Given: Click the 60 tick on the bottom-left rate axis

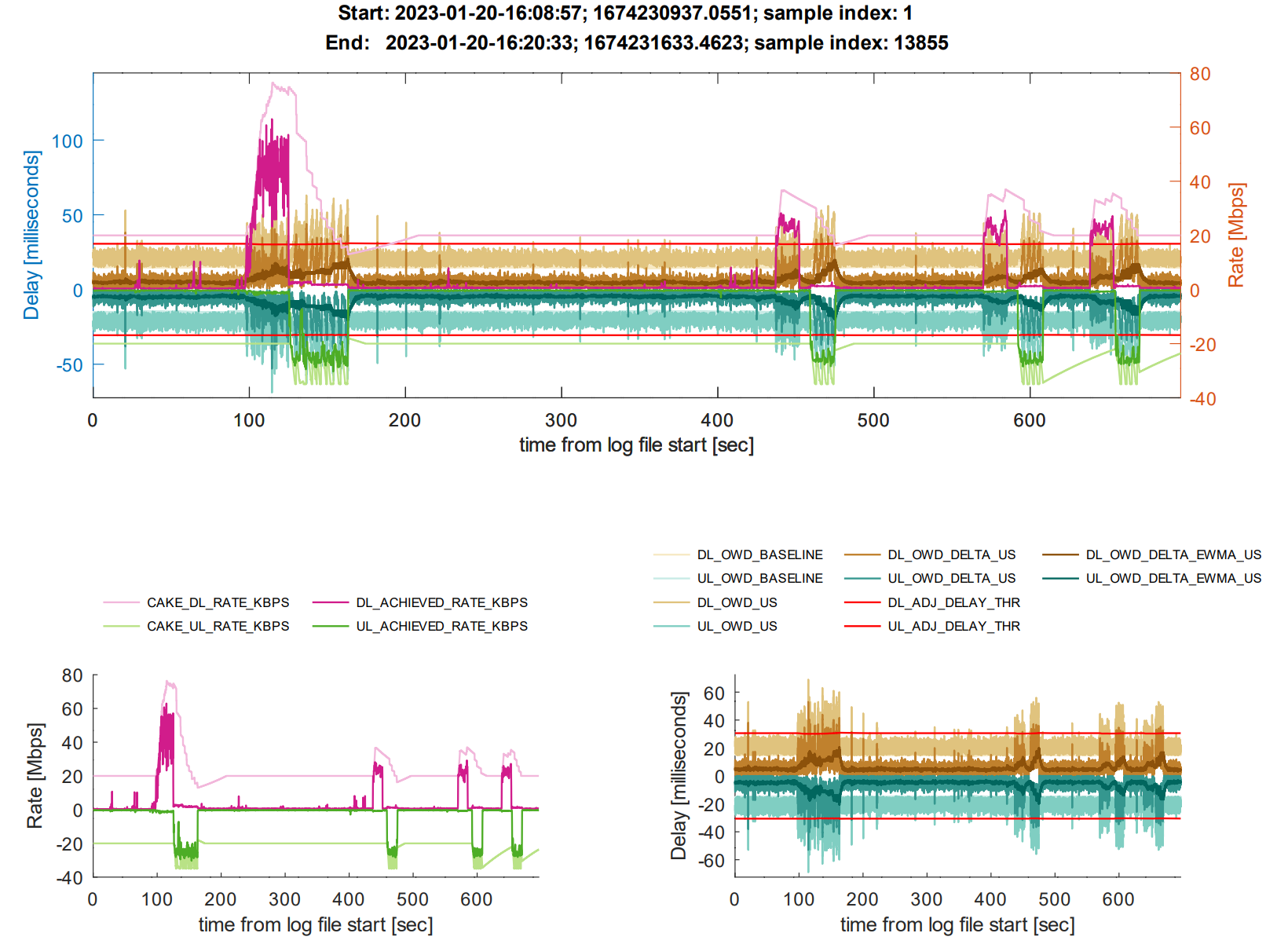Looking at the screenshot, I should 72,709.
